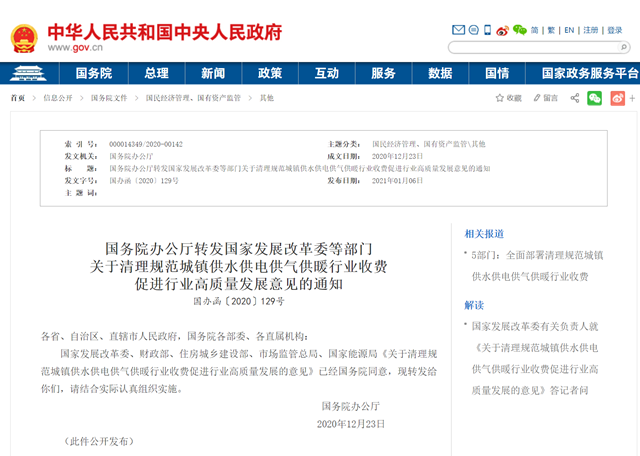This screenshot has width=640, height=456.
Task: Switch language to EN
Action: 569,30
